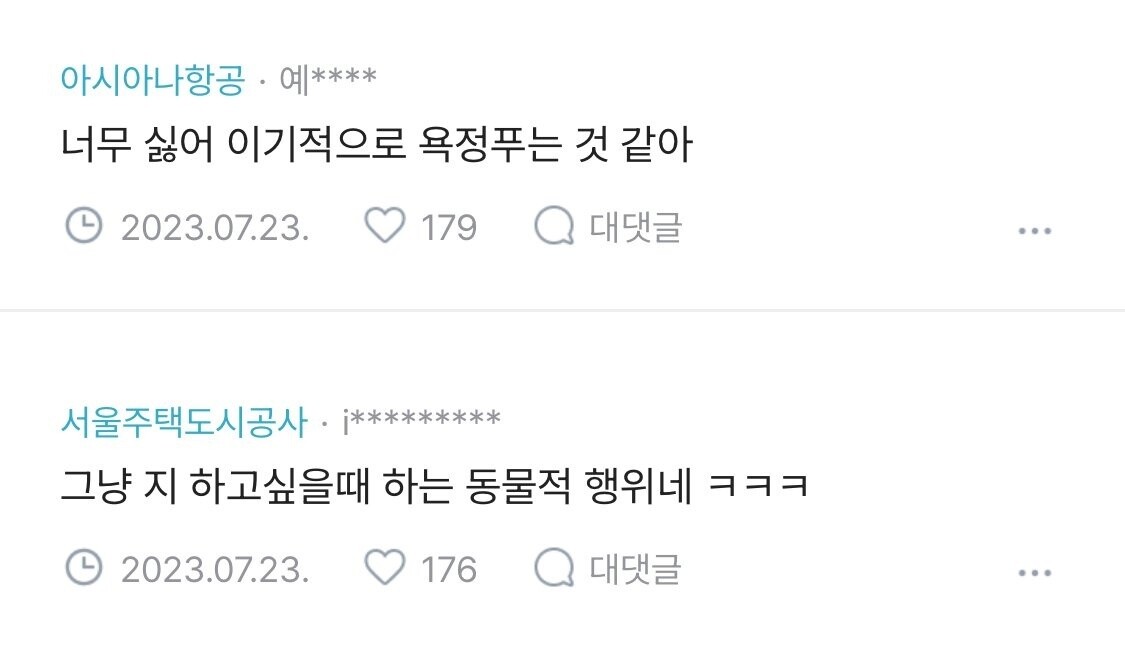The image size is (1125, 650).
Task: Click the 2023.07.23. date on the second comment
Action: point(215,570)
